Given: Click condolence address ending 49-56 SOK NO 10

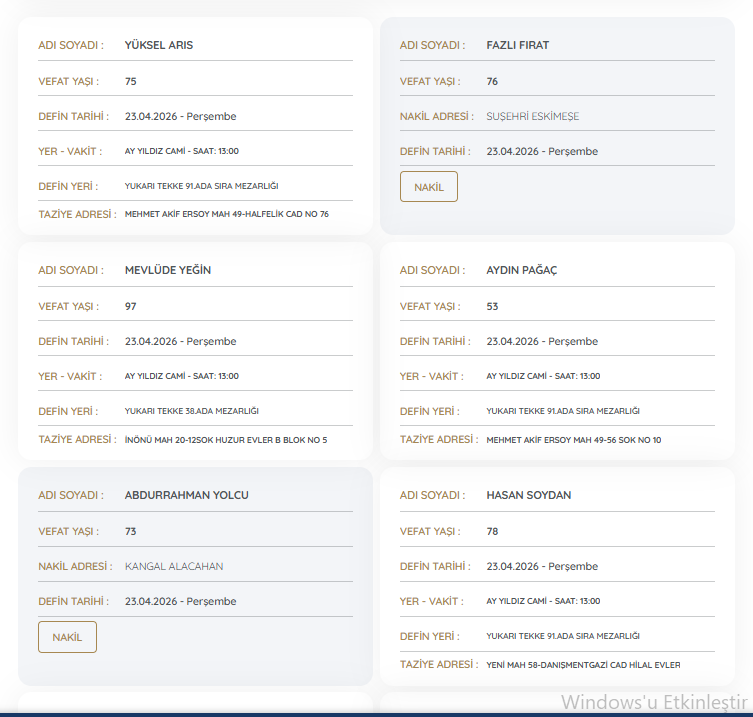Looking at the screenshot, I should [573, 440].
